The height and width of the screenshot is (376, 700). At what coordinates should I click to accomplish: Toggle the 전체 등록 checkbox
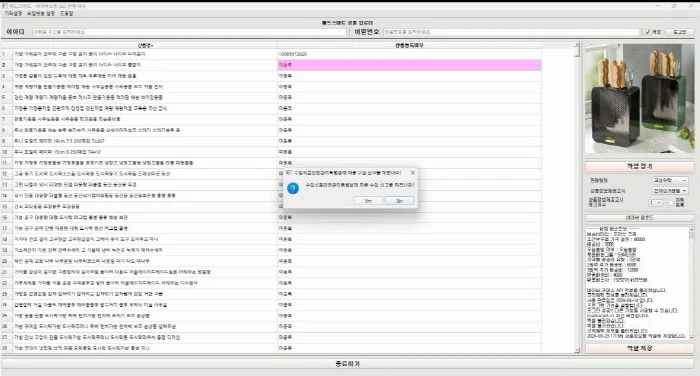(671, 203)
